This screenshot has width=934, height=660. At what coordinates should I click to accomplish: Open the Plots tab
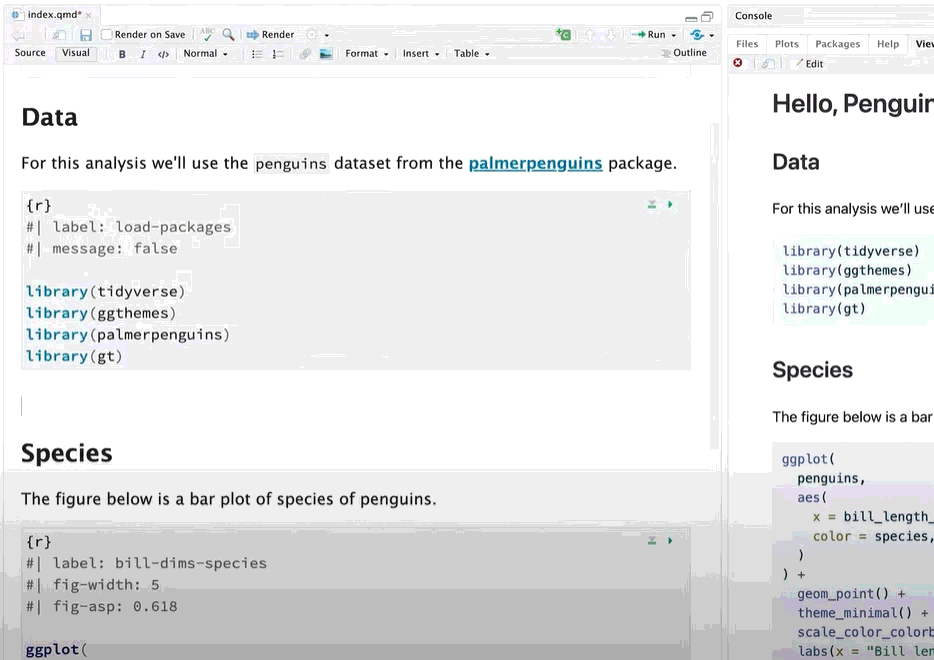coord(787,44)
